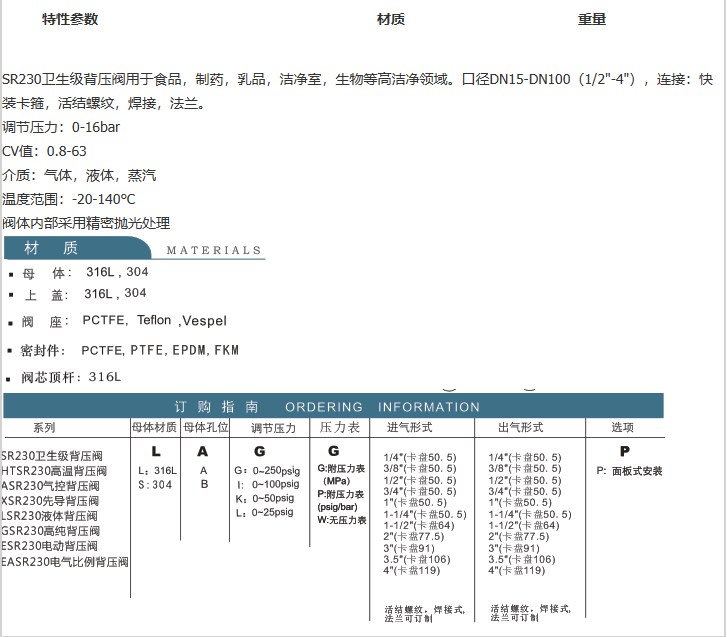Open the 特性参数 tab

[70, 19]
